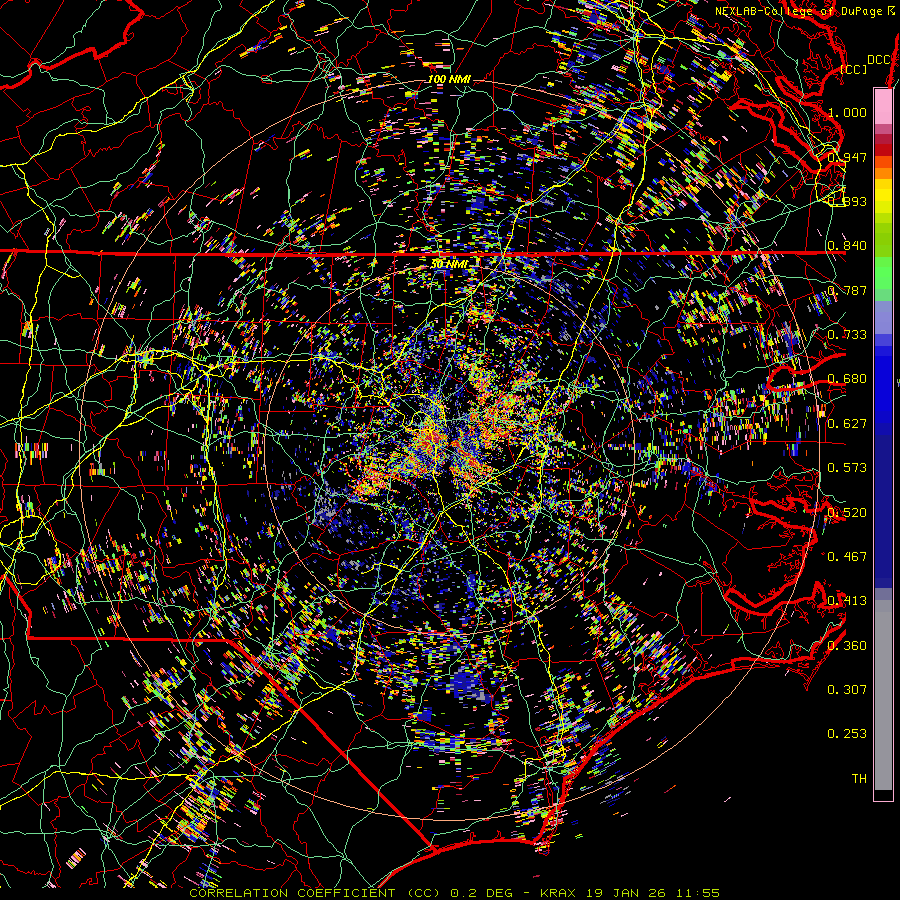Click the DCC label above the color scale
Viewport: 900px width, 900px height.
[x=878, y=60]
